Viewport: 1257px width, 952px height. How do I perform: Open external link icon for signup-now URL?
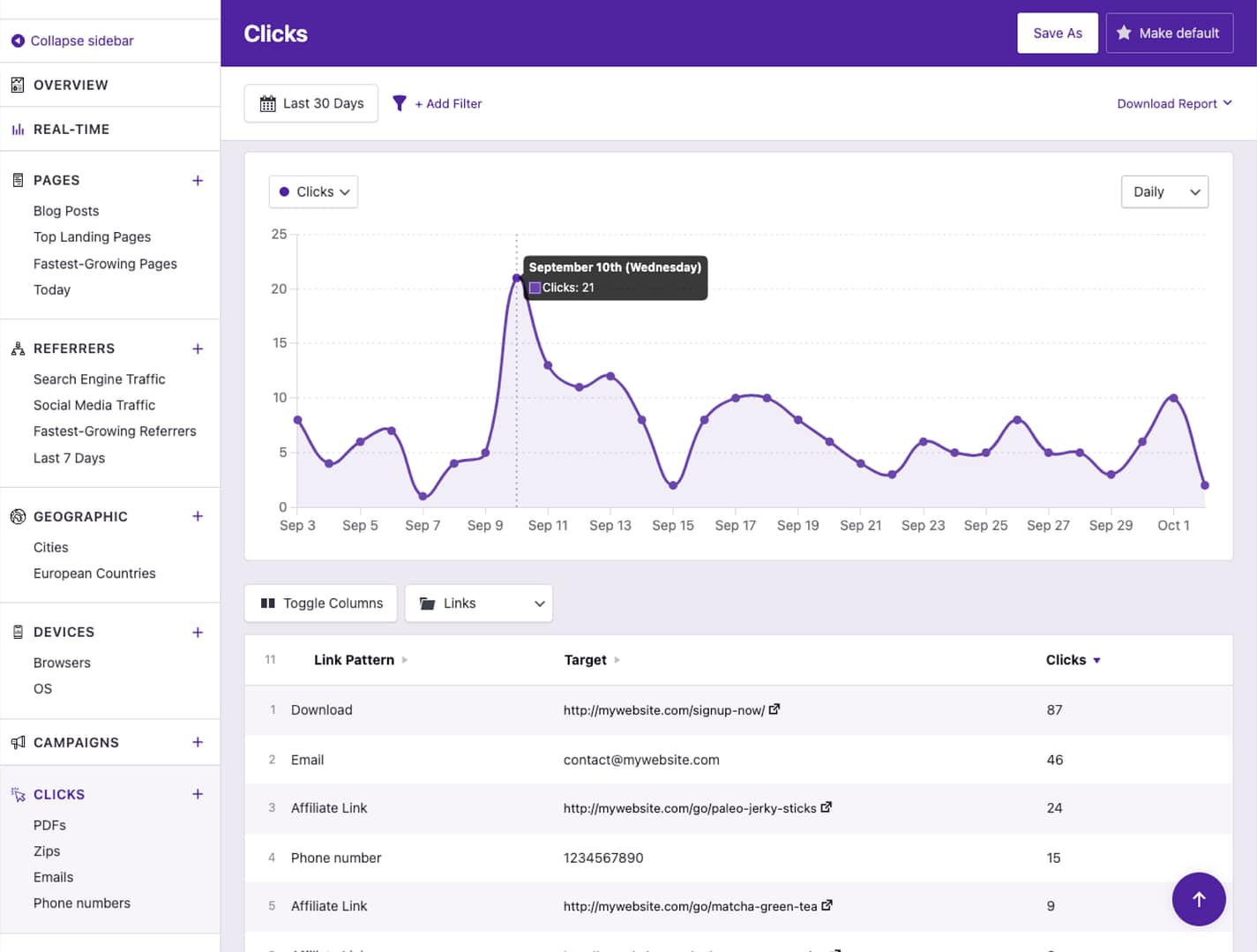click(x=774, y=709)
